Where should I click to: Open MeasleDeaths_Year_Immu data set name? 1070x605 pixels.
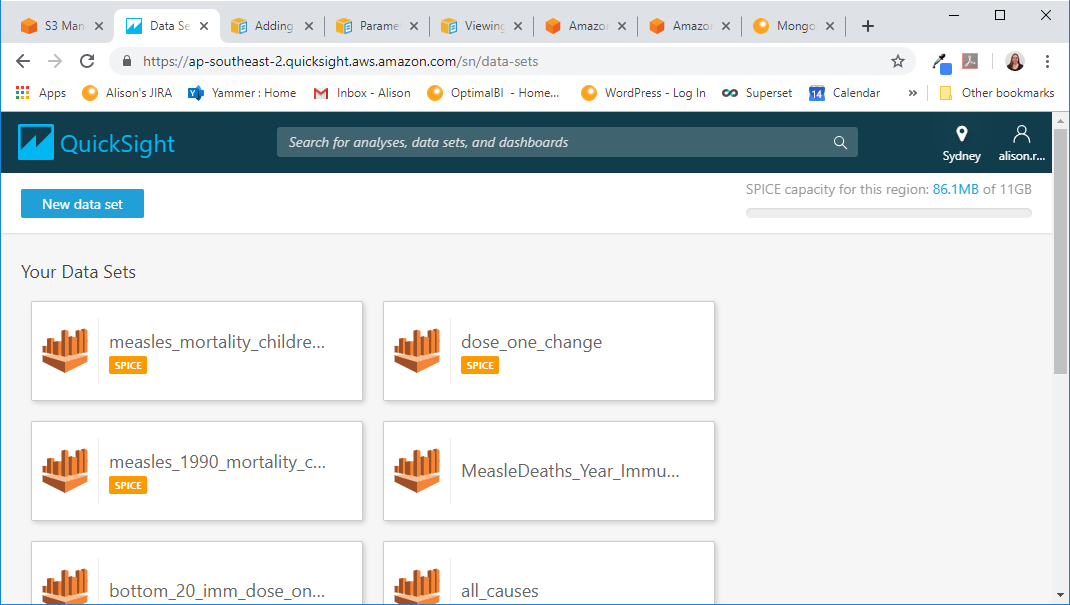pyautogui.click(x=570, y=471)
